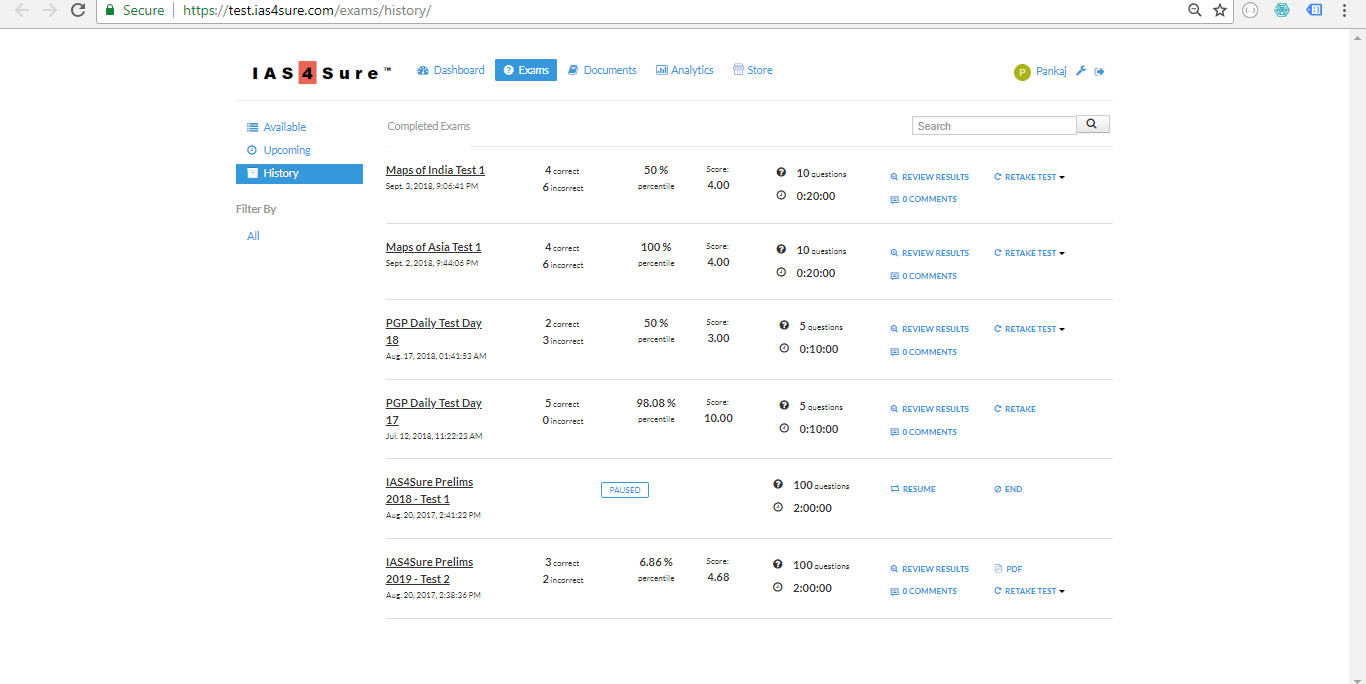Open Maps of India Test 1 link
Screen dimensions: 1366x684
435,170
